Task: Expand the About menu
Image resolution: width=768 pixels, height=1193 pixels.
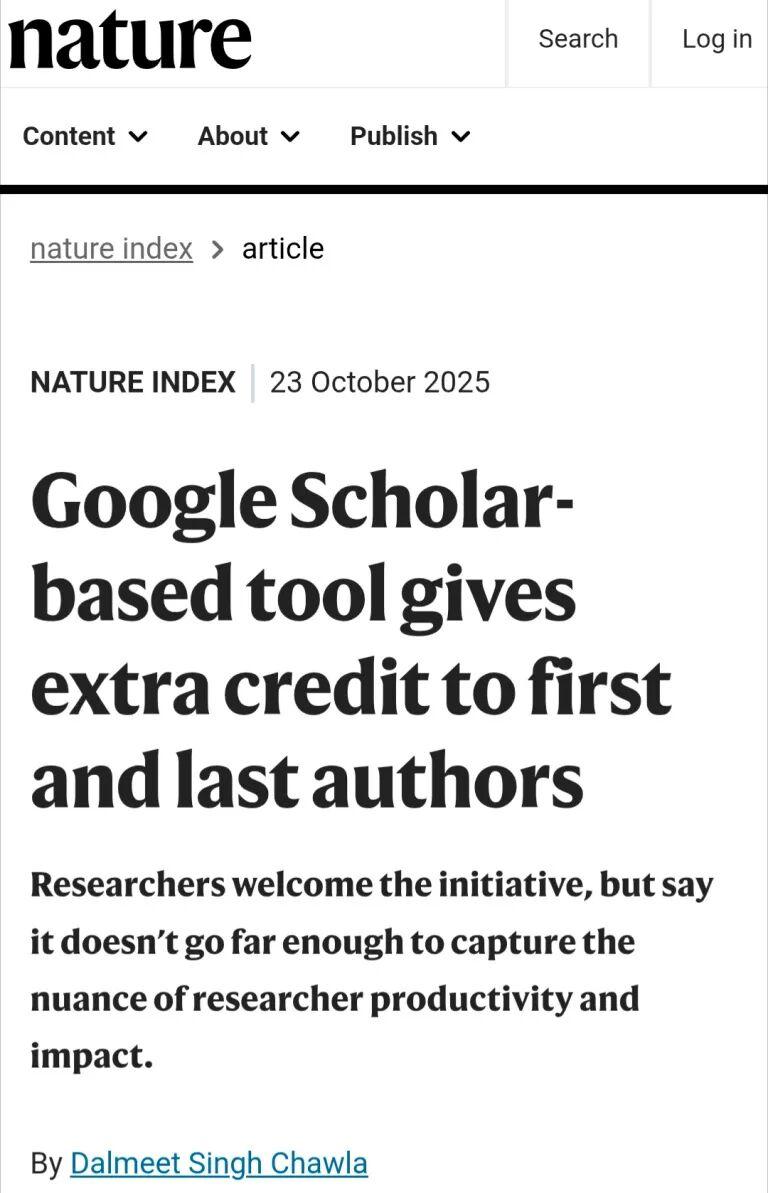Action: [x=248, y=136]
